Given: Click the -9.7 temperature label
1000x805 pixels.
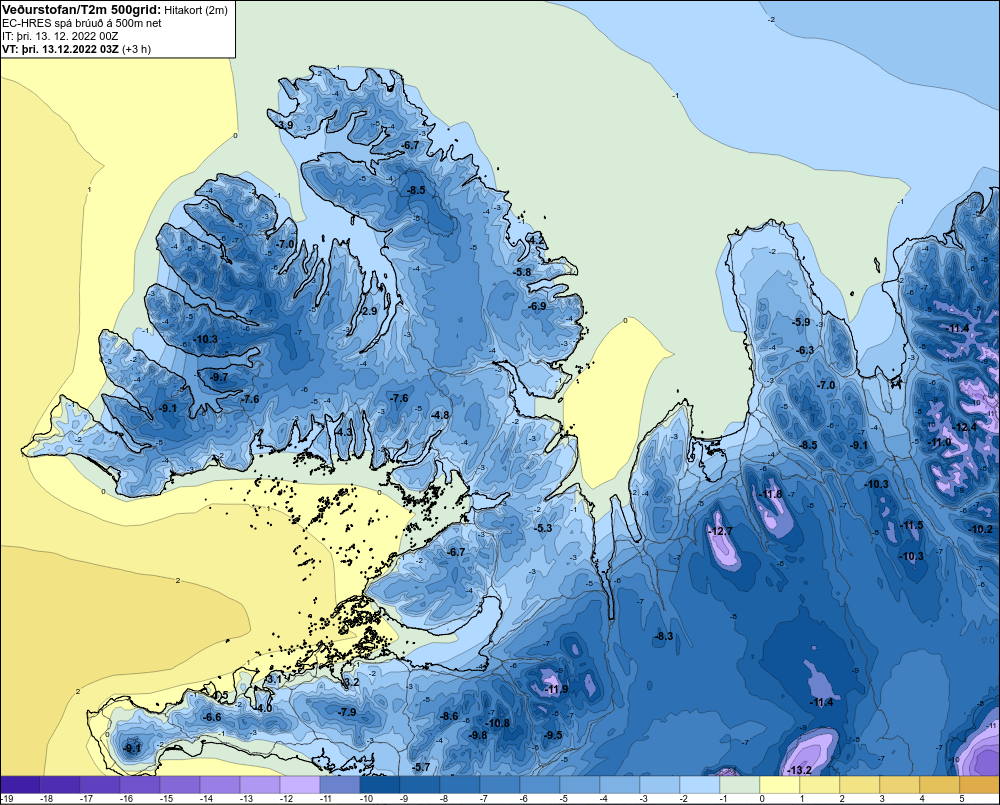Looking at the screenshot, I should [x=218, y=377].
